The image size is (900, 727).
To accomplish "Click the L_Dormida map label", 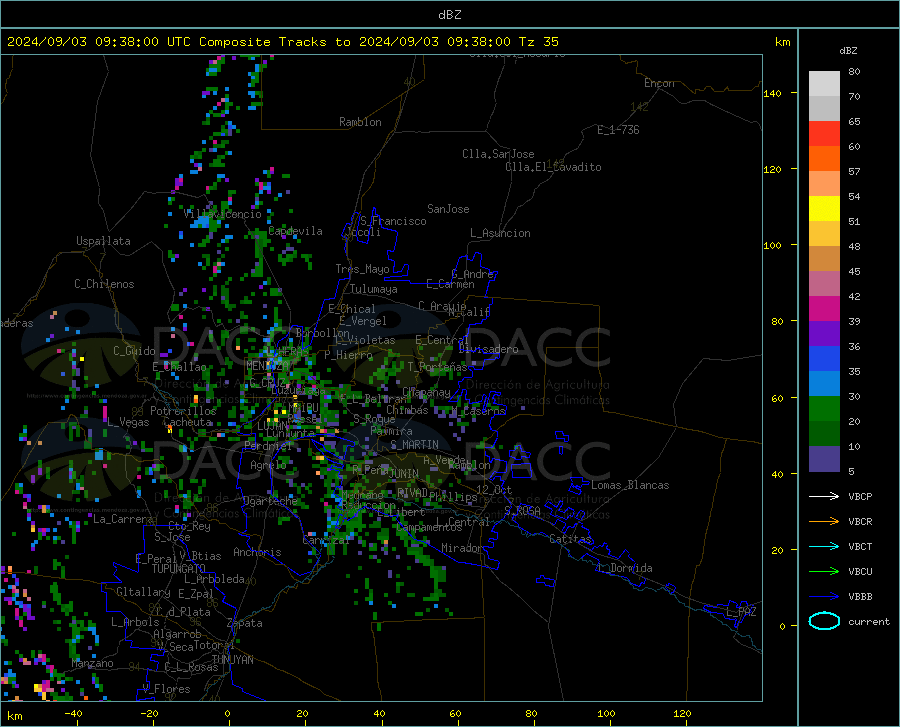I will click(x=624, y=568).
